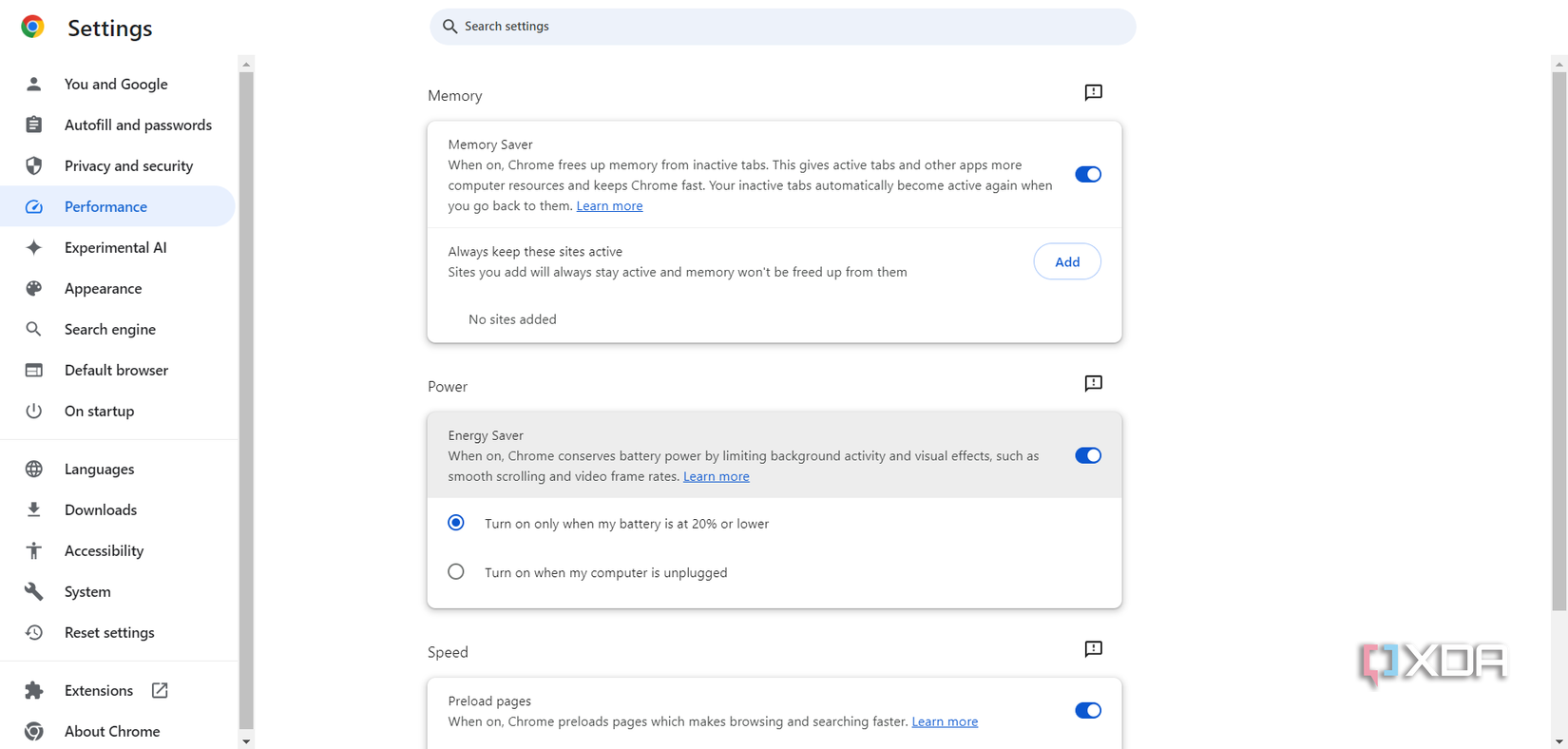The height and width of the screenshot is (749, 1568).
Task: Disable the Energy Saver switch
Action: click(1087, 455)
